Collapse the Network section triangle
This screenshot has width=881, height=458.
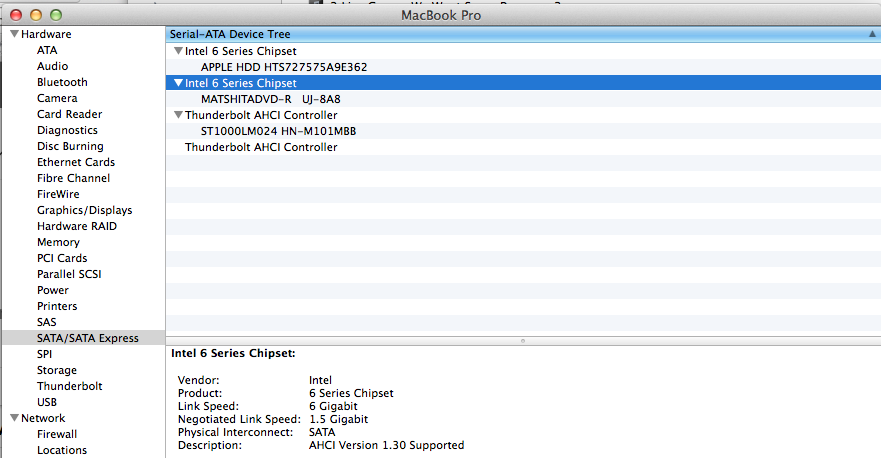15,418
